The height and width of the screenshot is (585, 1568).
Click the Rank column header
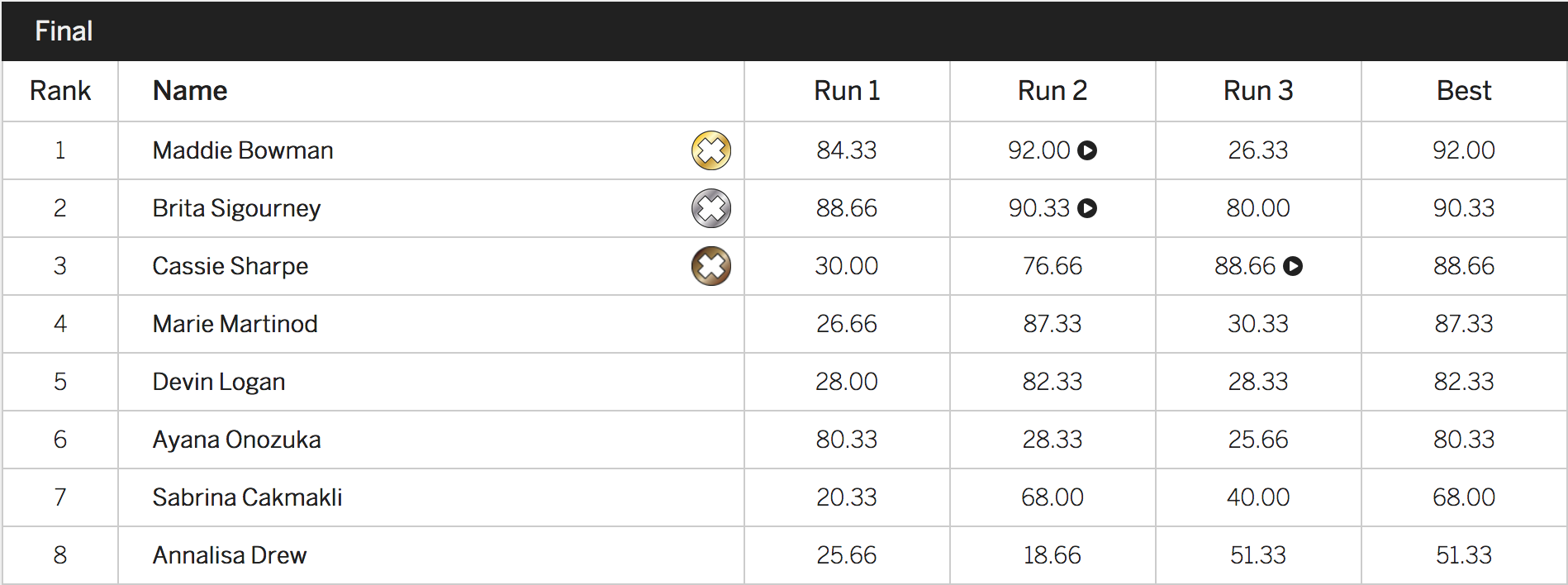point(60,91)
